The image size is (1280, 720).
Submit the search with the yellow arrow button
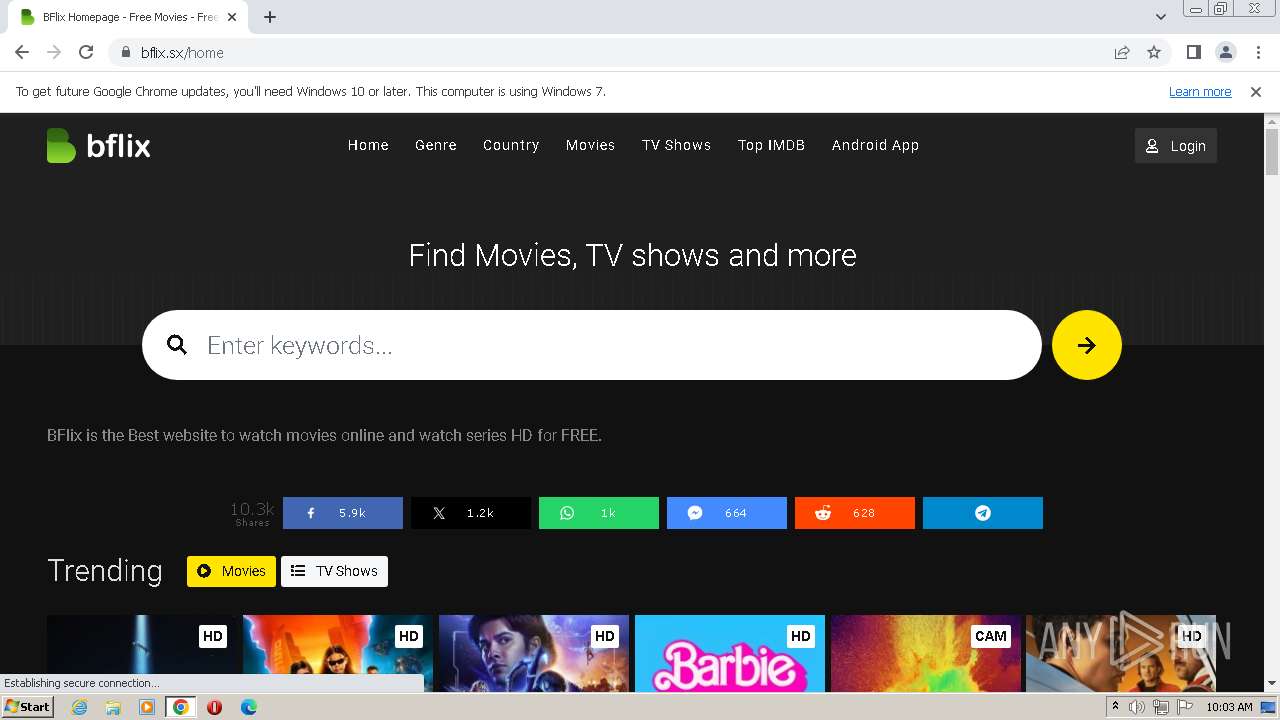pos(1087,345)
